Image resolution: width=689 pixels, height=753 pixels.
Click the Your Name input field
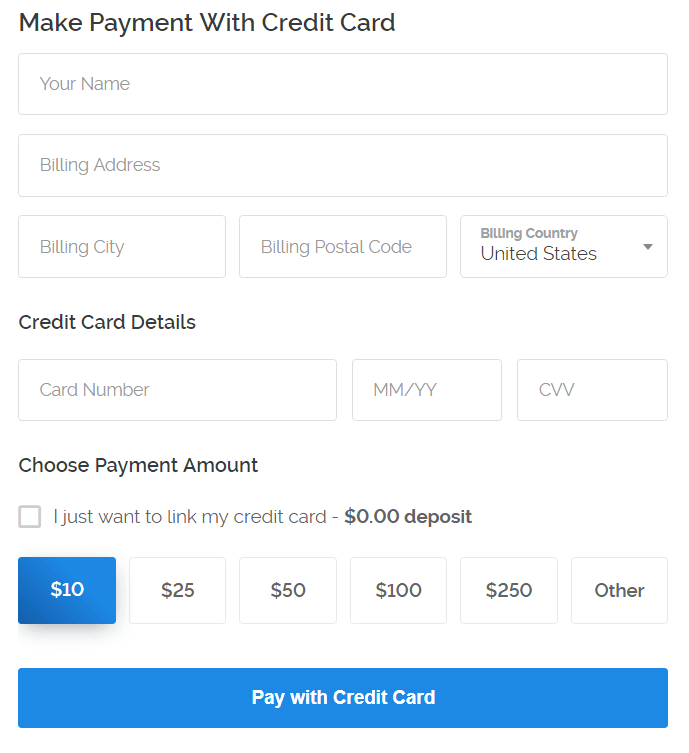[x=342, y=84]
